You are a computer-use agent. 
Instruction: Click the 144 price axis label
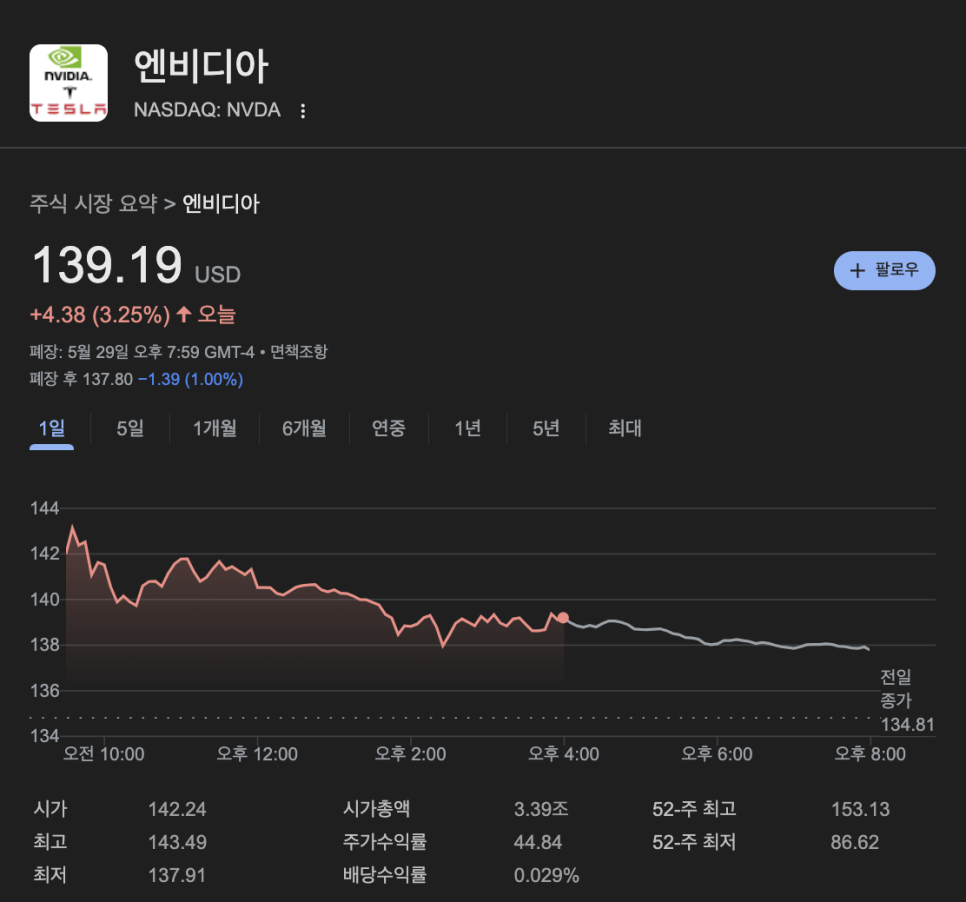point(44,508)
